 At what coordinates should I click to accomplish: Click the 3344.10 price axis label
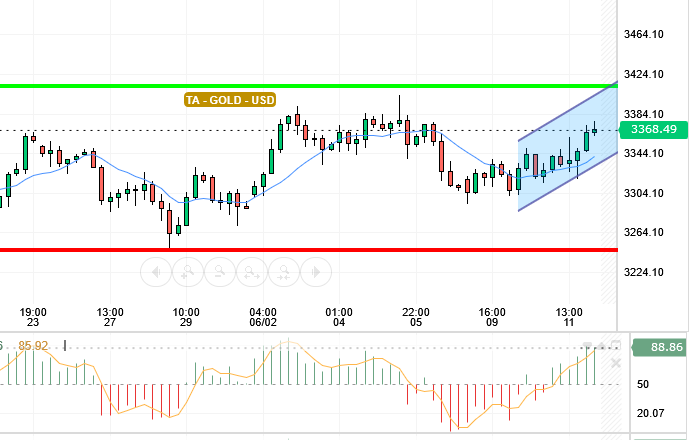644,153
